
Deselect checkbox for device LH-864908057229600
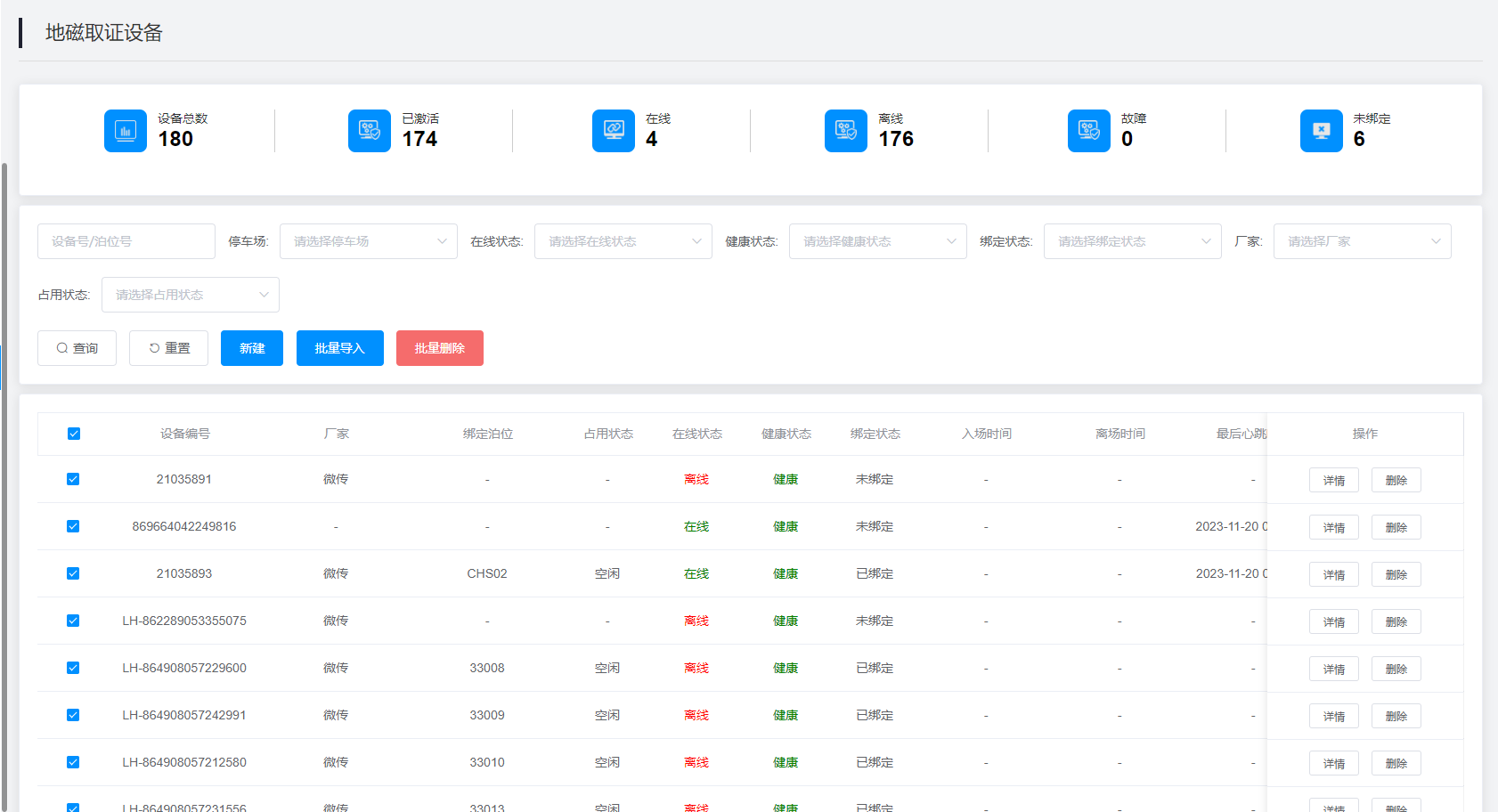click(73, 668)
